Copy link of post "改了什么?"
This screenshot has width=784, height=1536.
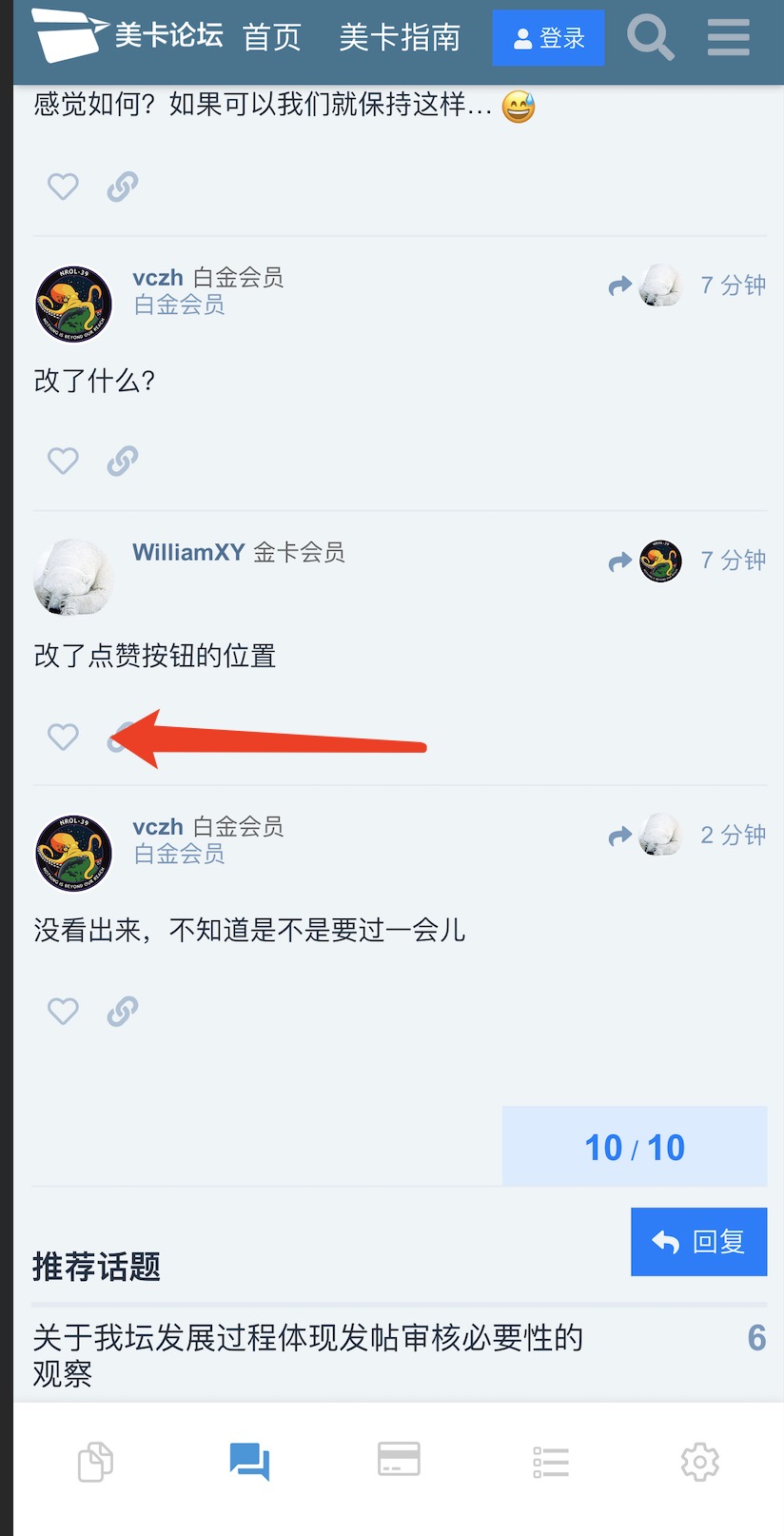coord(123,462)
